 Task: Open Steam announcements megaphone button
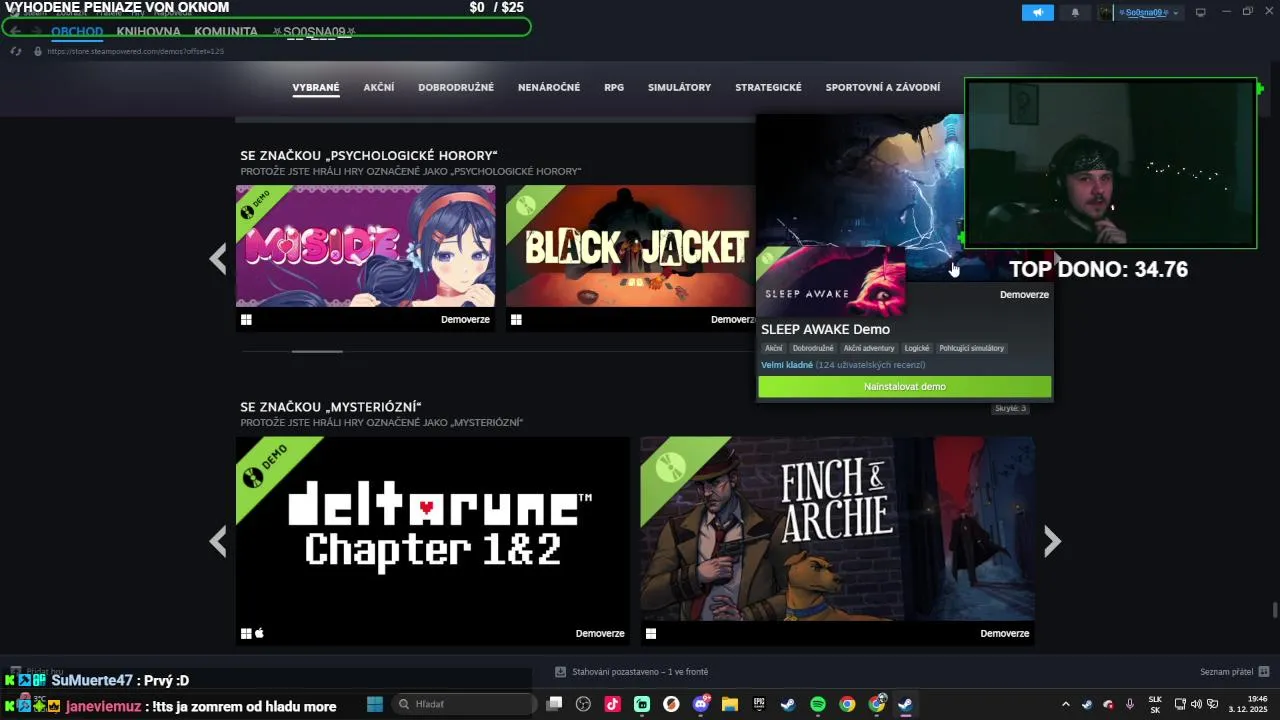[x=1037, y=13]
